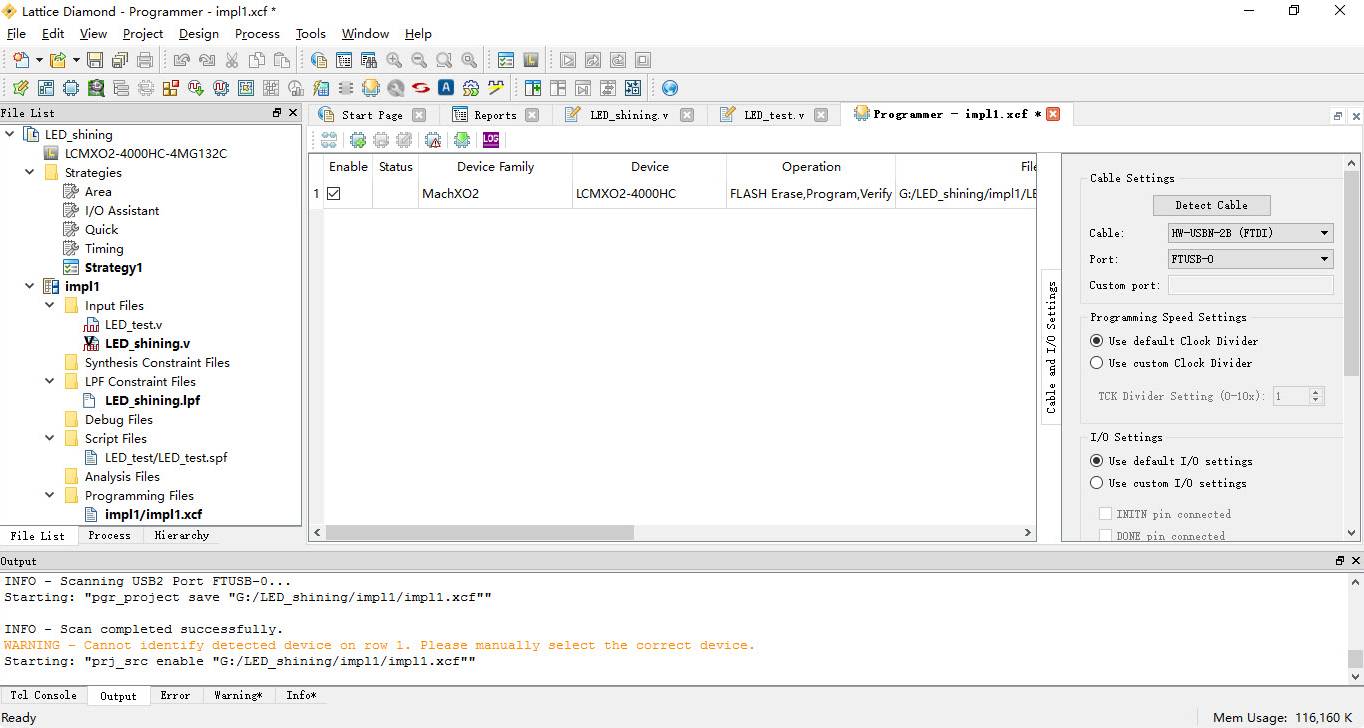1364x728 pixels.
Task: Click the Start Page globe toolbar icon
Action: [319, 60]
